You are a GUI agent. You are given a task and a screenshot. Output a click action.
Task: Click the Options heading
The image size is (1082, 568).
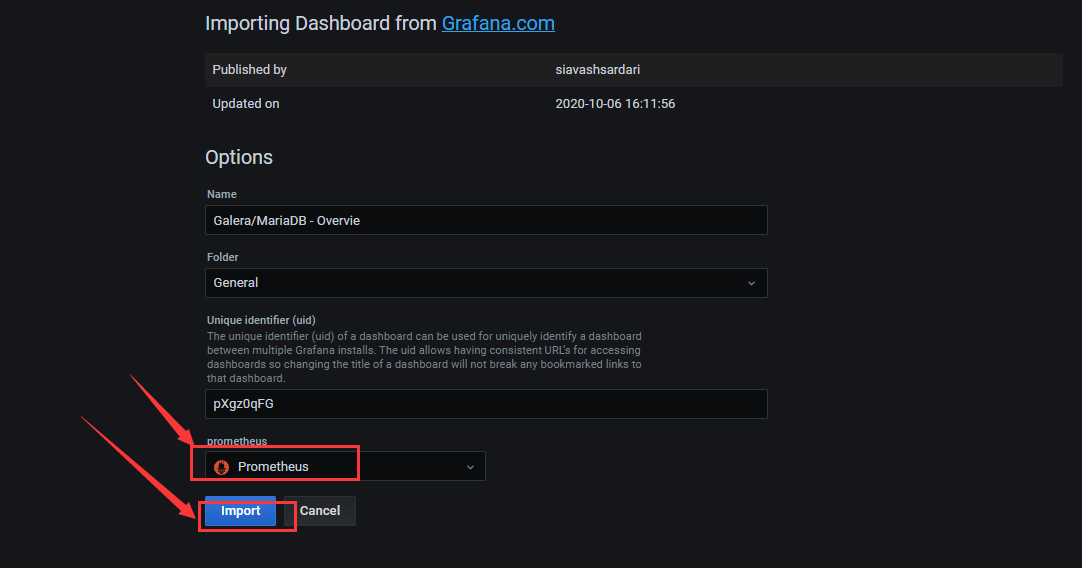239,157
